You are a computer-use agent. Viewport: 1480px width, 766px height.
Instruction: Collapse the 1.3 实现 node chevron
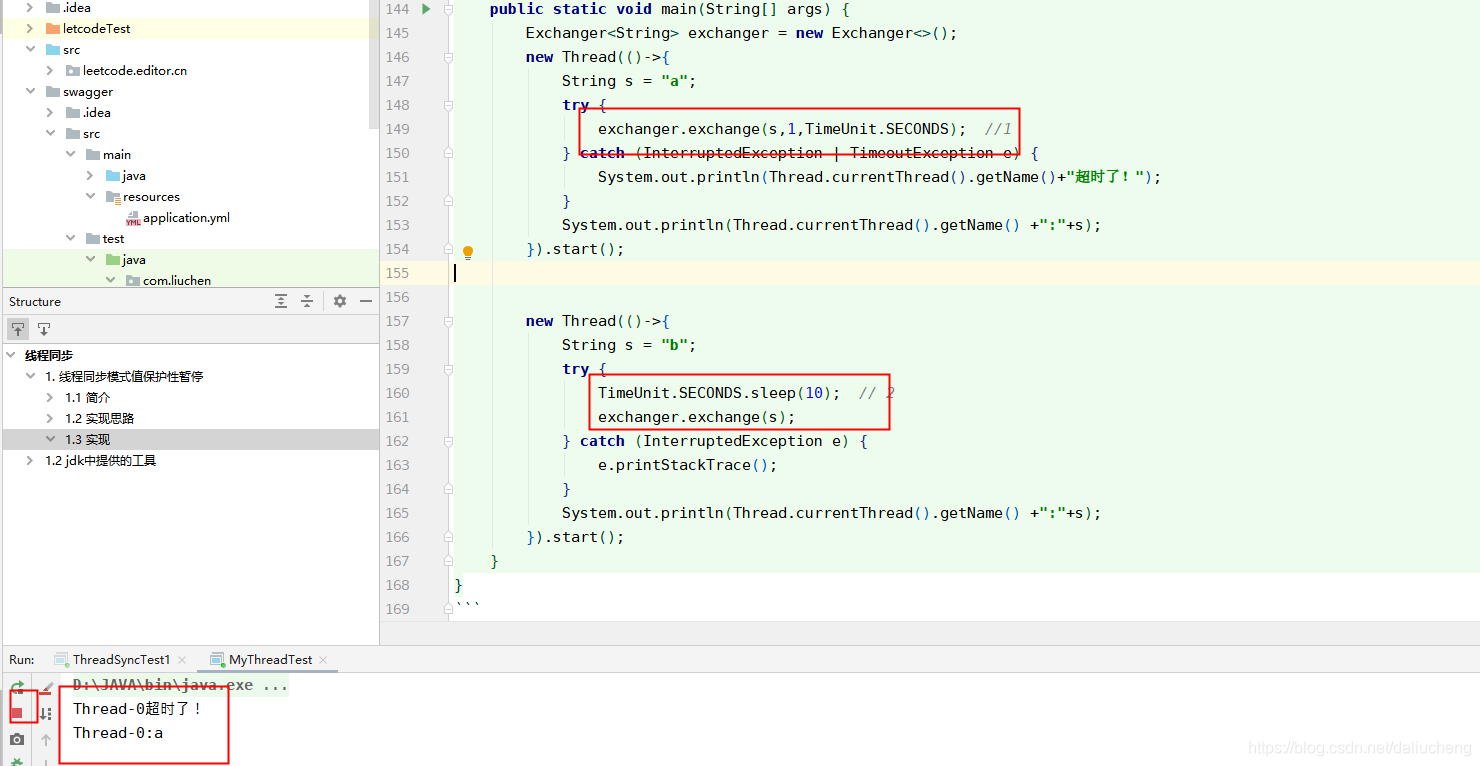pyautogui.click(x=50, y=440)
